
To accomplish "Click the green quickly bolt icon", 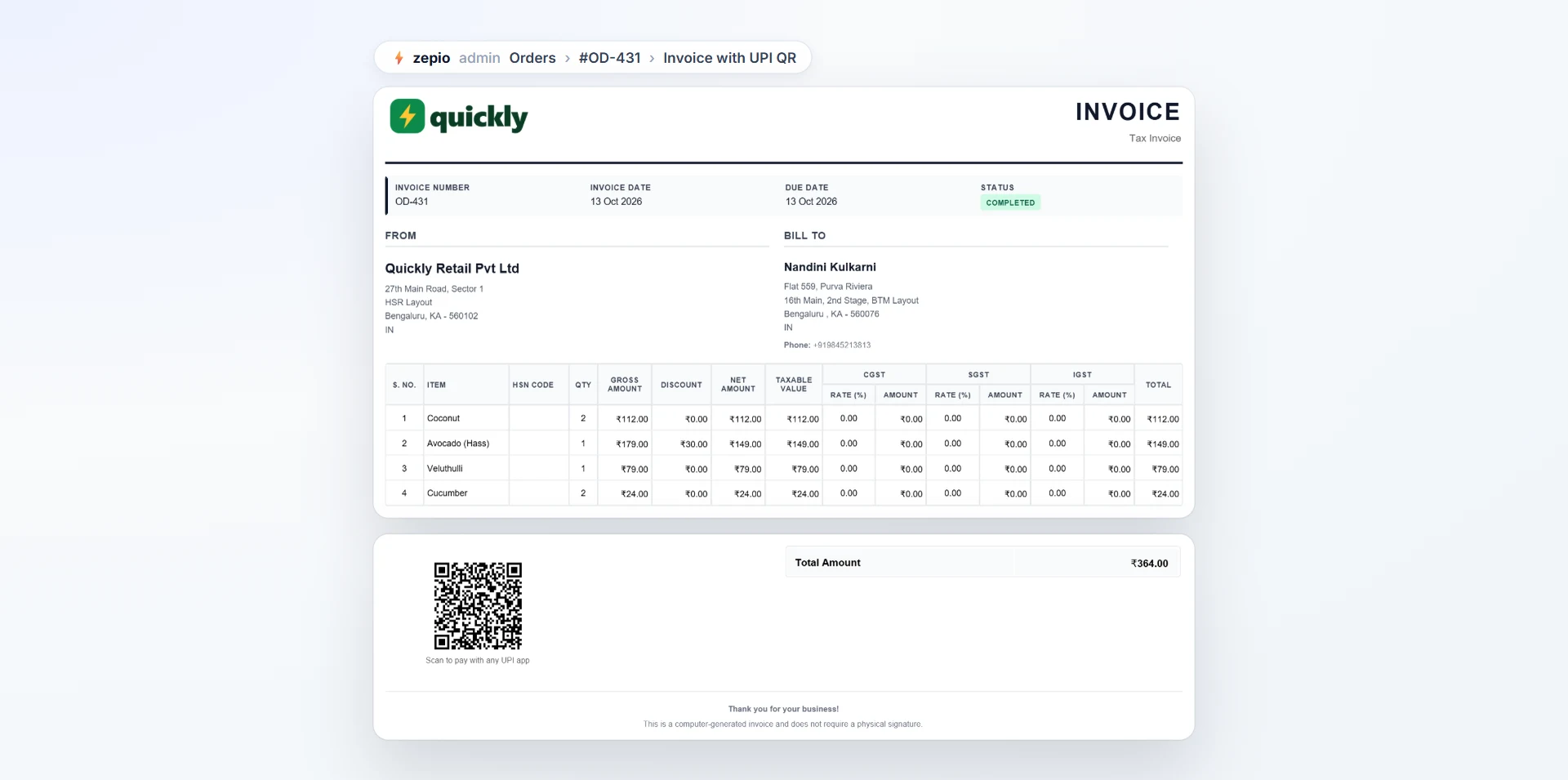I will [x=408, y=116].
